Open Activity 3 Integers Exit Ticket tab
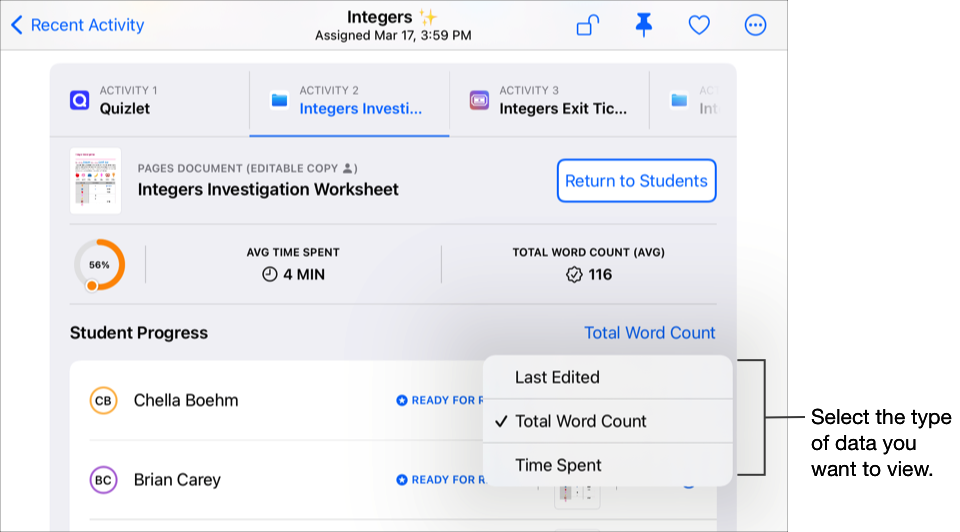The width and height of the screenshot is (960, 532). coord(549,100)
